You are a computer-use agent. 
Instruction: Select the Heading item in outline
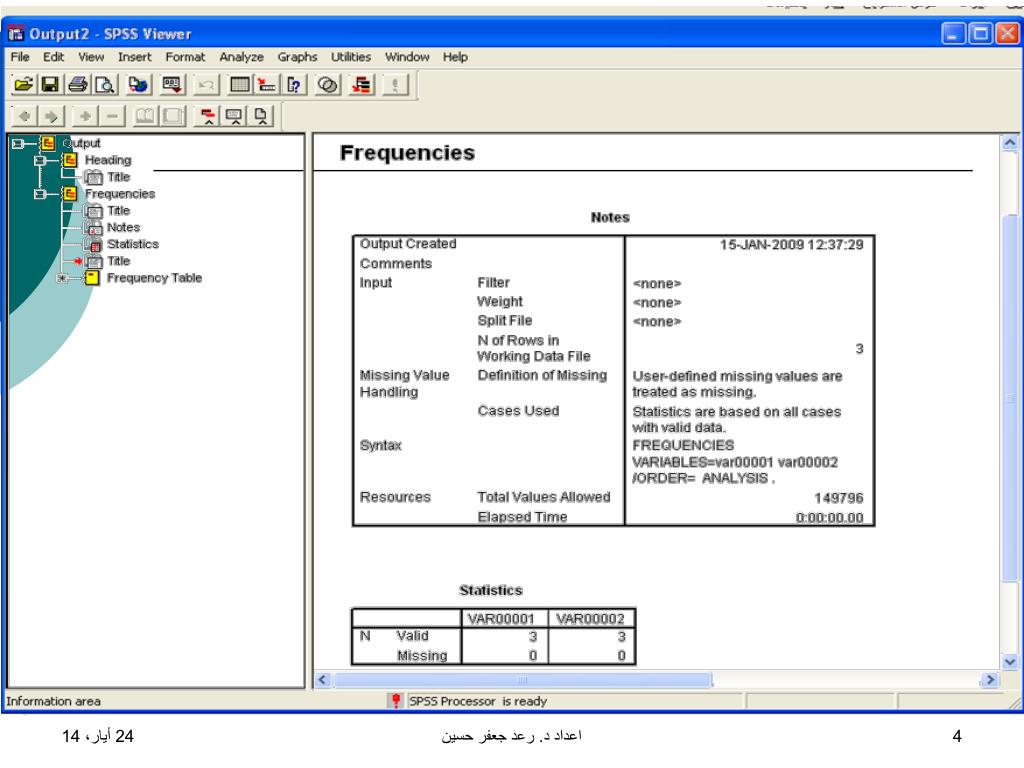108,160
